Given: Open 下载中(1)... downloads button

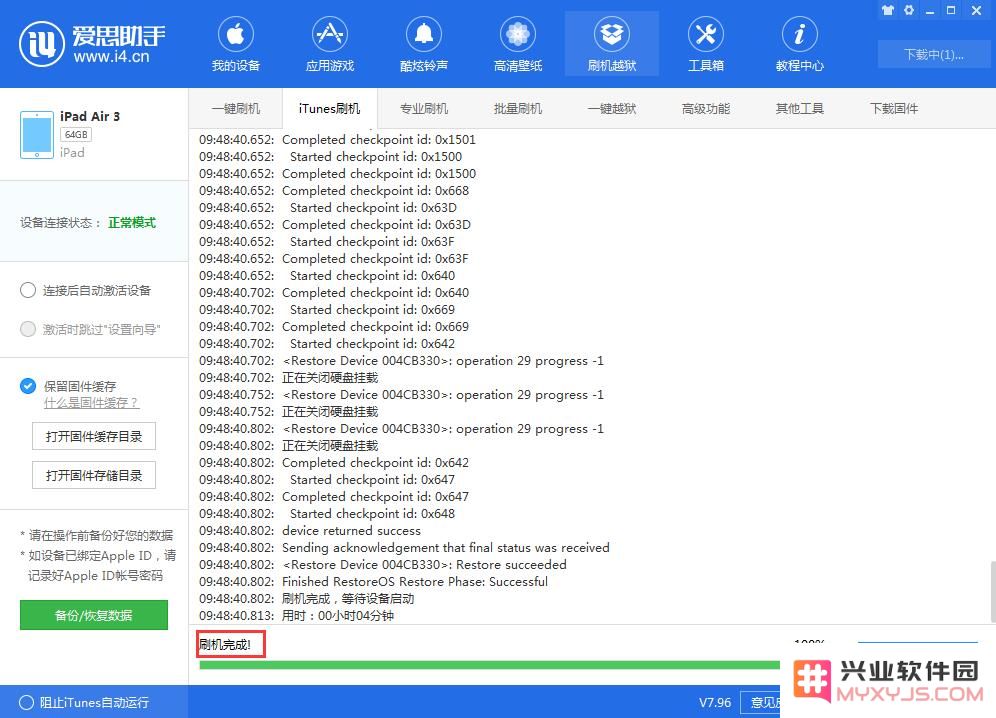Looking at the screenshot, I should [934, 55].
